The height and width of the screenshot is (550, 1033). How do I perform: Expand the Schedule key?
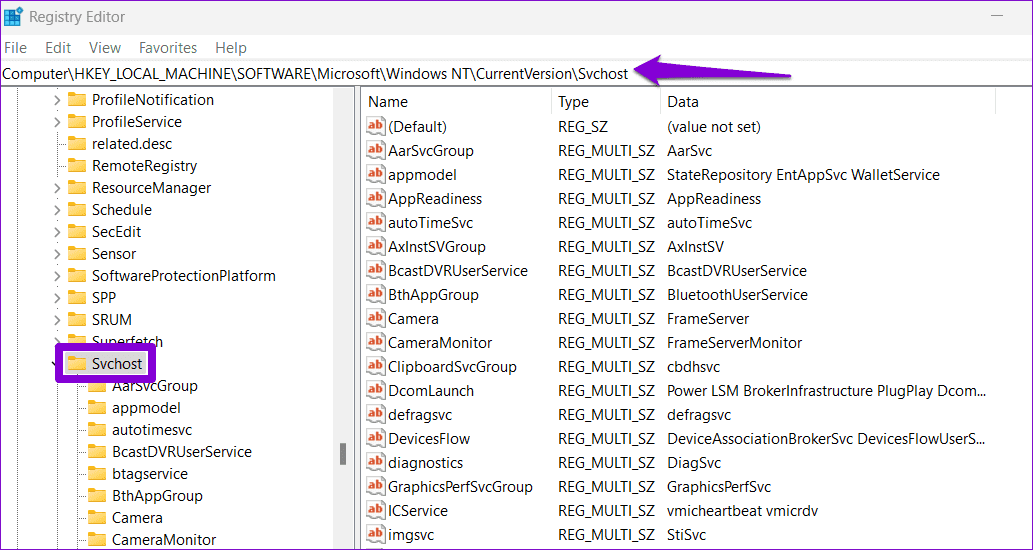point(57,210)
